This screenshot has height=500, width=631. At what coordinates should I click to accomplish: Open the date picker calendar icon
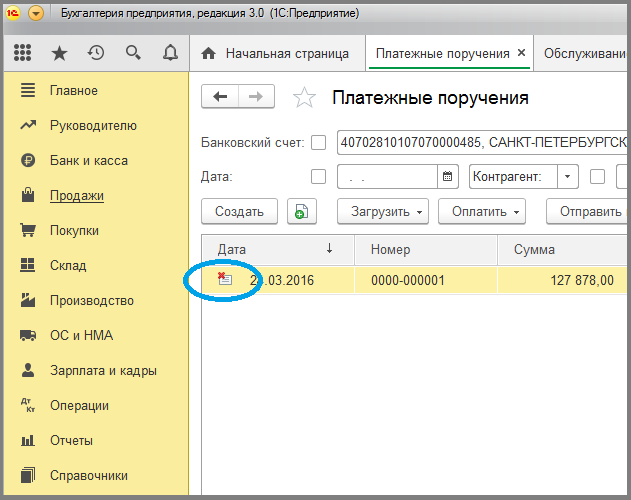coord(447,176)
